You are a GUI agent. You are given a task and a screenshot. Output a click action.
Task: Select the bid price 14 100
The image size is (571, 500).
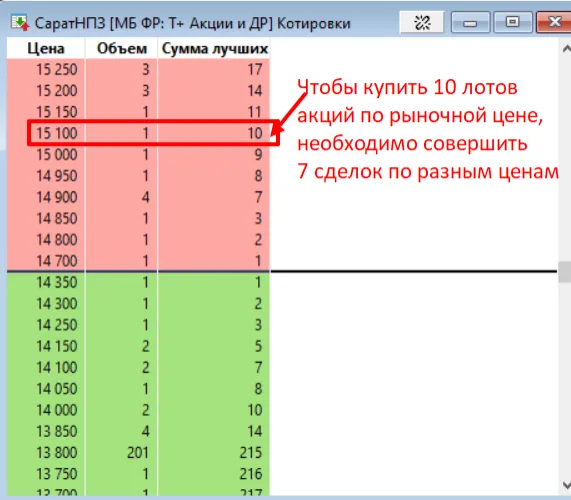pyautogui.click(x=57, y=367)
